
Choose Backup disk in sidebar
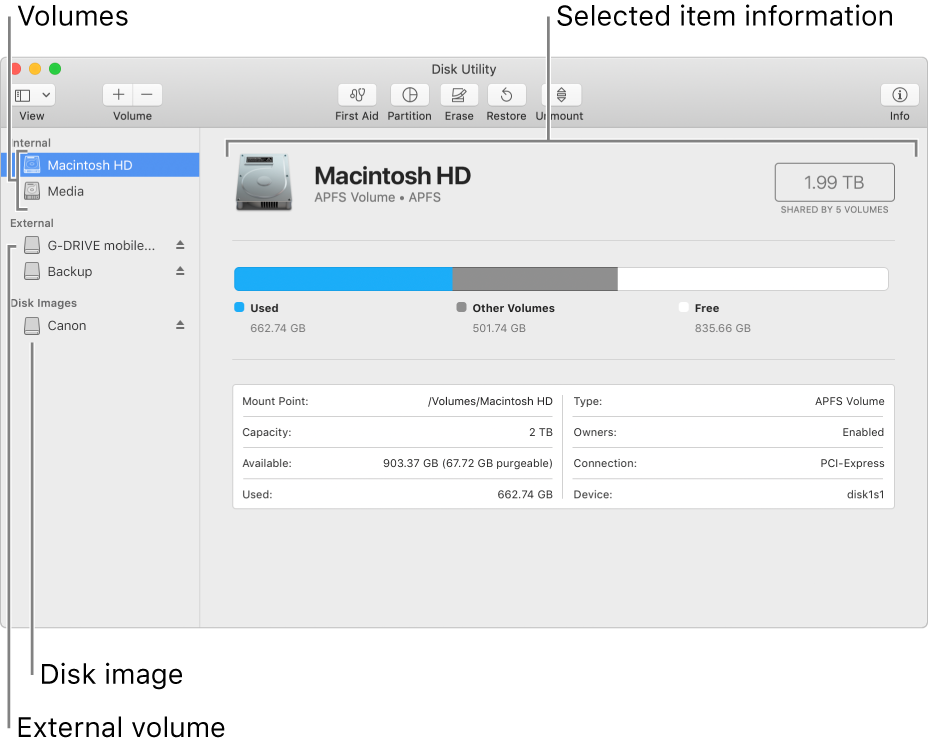[70, 271]
